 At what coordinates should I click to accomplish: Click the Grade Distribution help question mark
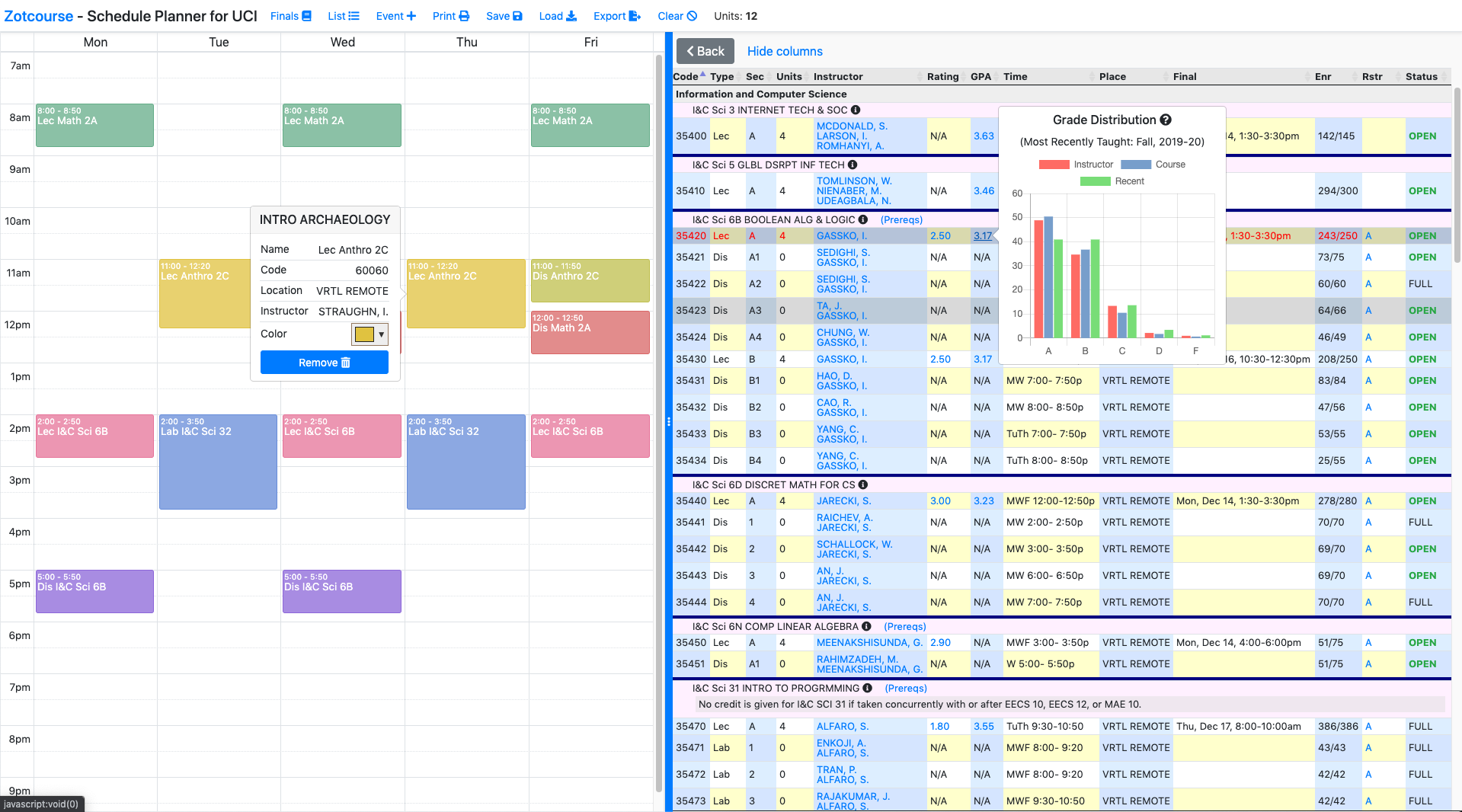pos(1166,120)
